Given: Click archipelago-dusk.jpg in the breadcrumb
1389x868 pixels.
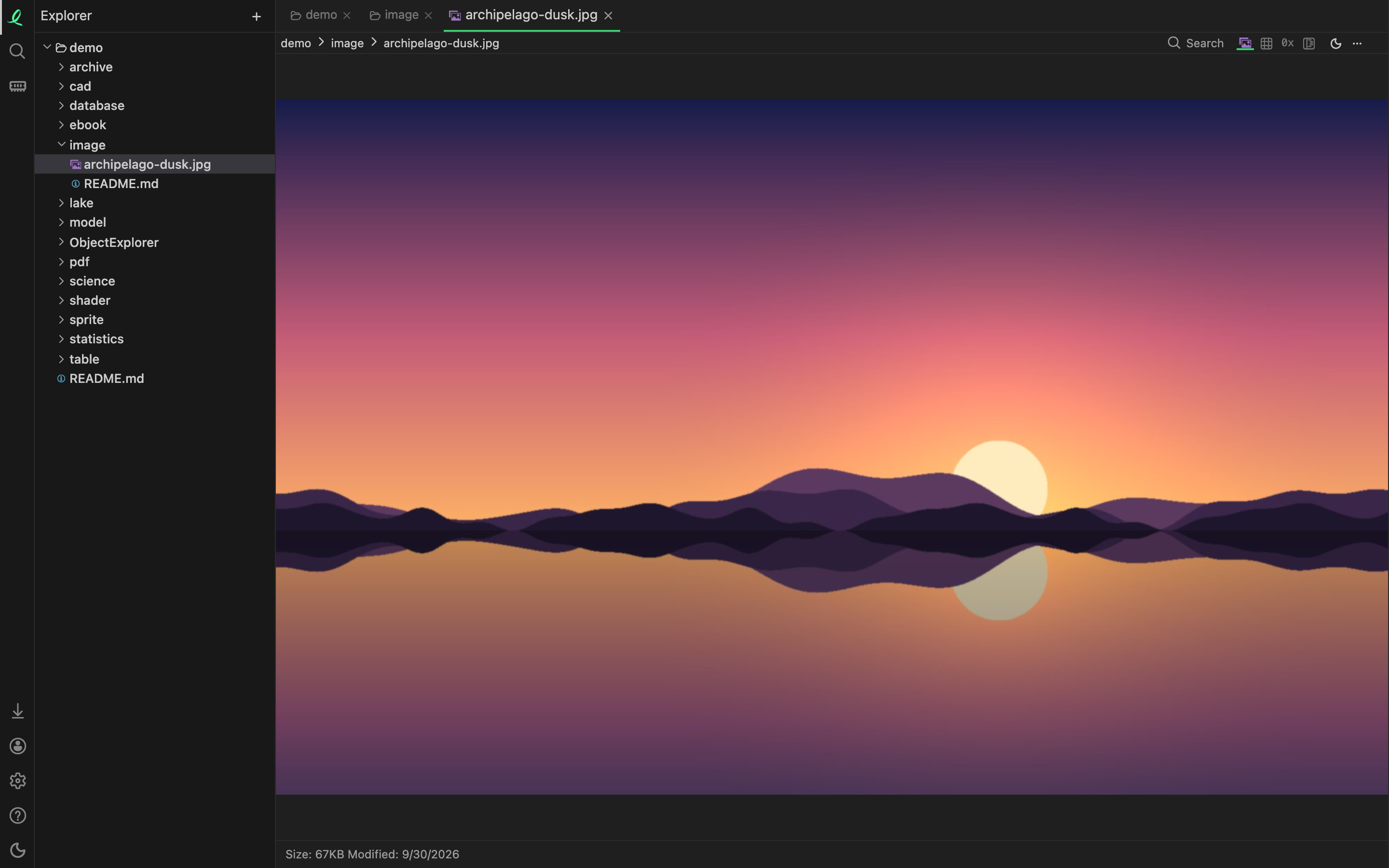Looking at the screenshot, I should pyautogui.click(x=441, y=43).
